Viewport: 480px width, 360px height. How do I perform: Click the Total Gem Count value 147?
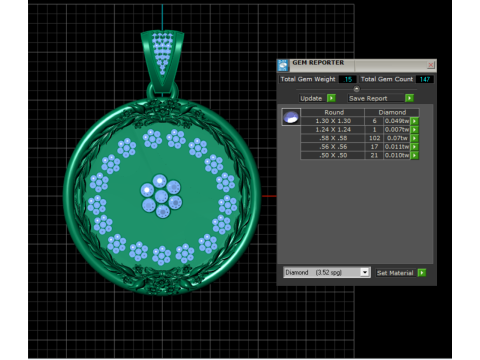click(x=424, y=79)
